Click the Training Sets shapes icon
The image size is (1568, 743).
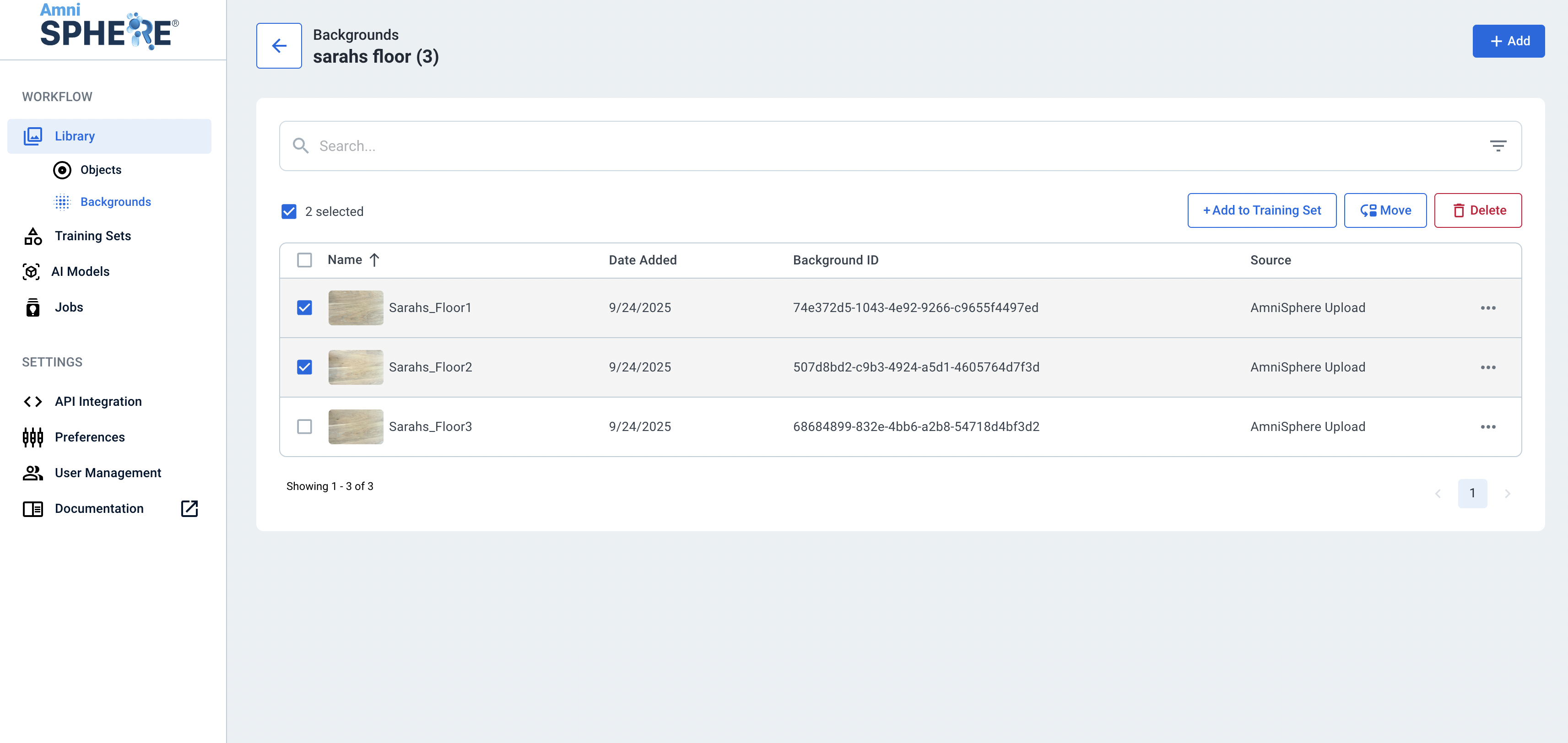click(33, 236)
